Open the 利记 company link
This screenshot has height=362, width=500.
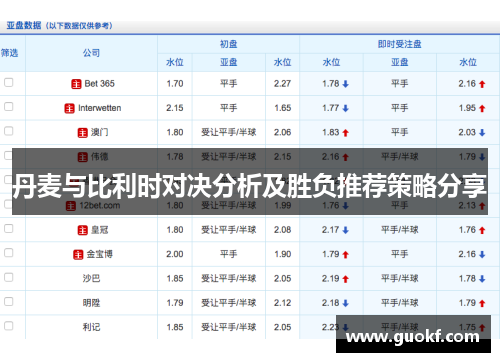(x=91, y=327)
